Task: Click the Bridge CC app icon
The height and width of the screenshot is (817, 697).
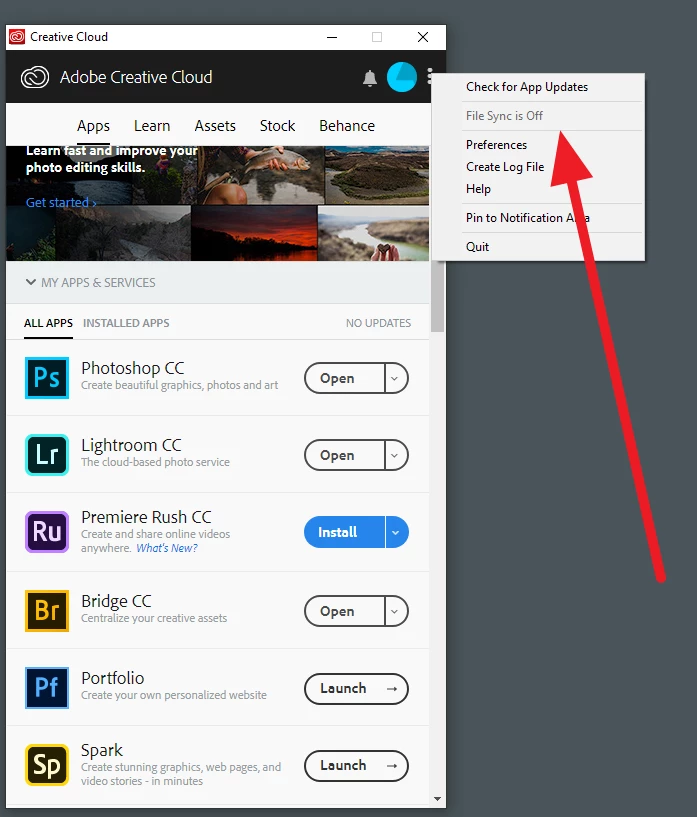Action: (47, 611)
